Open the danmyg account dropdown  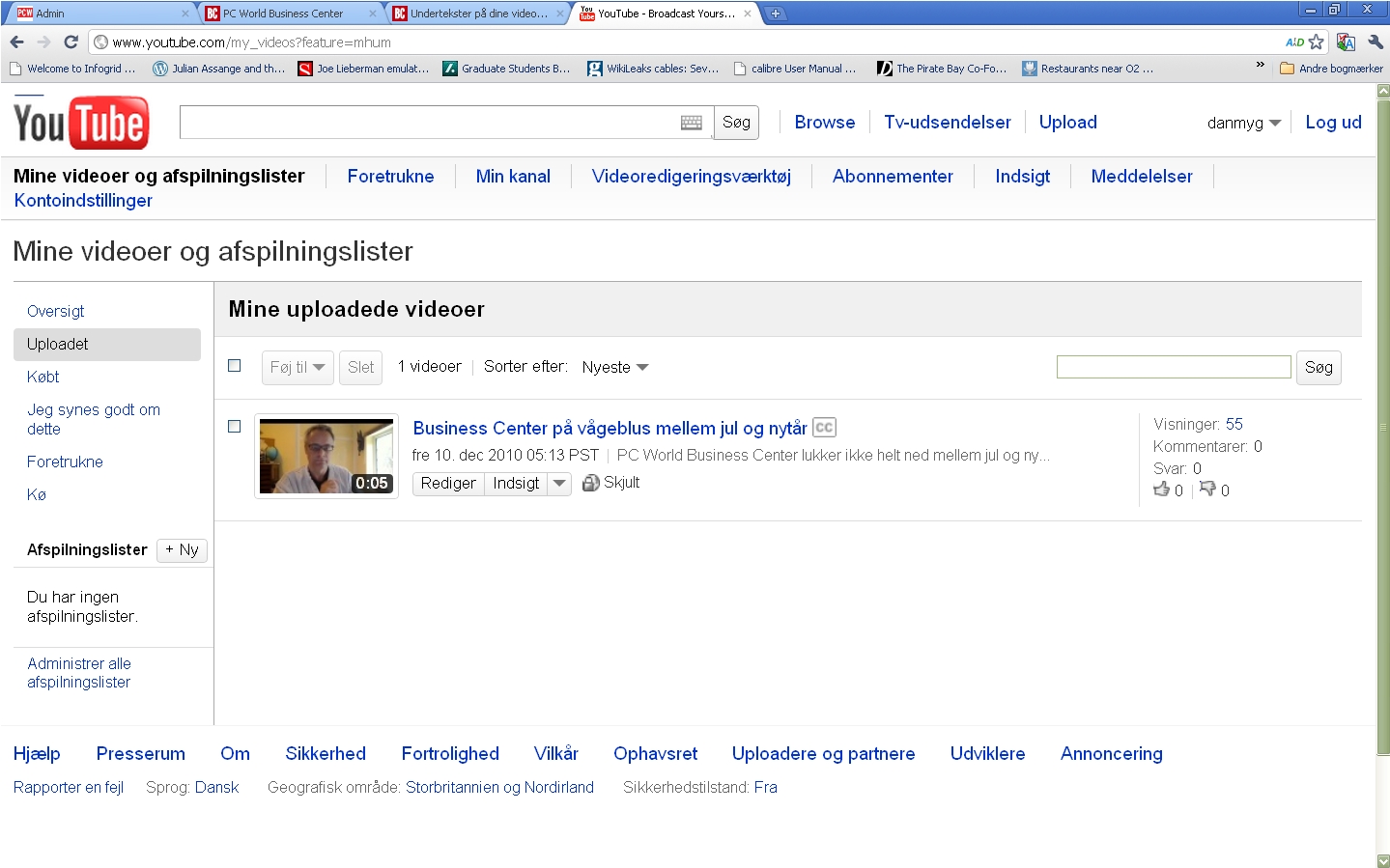point(1243,124)
